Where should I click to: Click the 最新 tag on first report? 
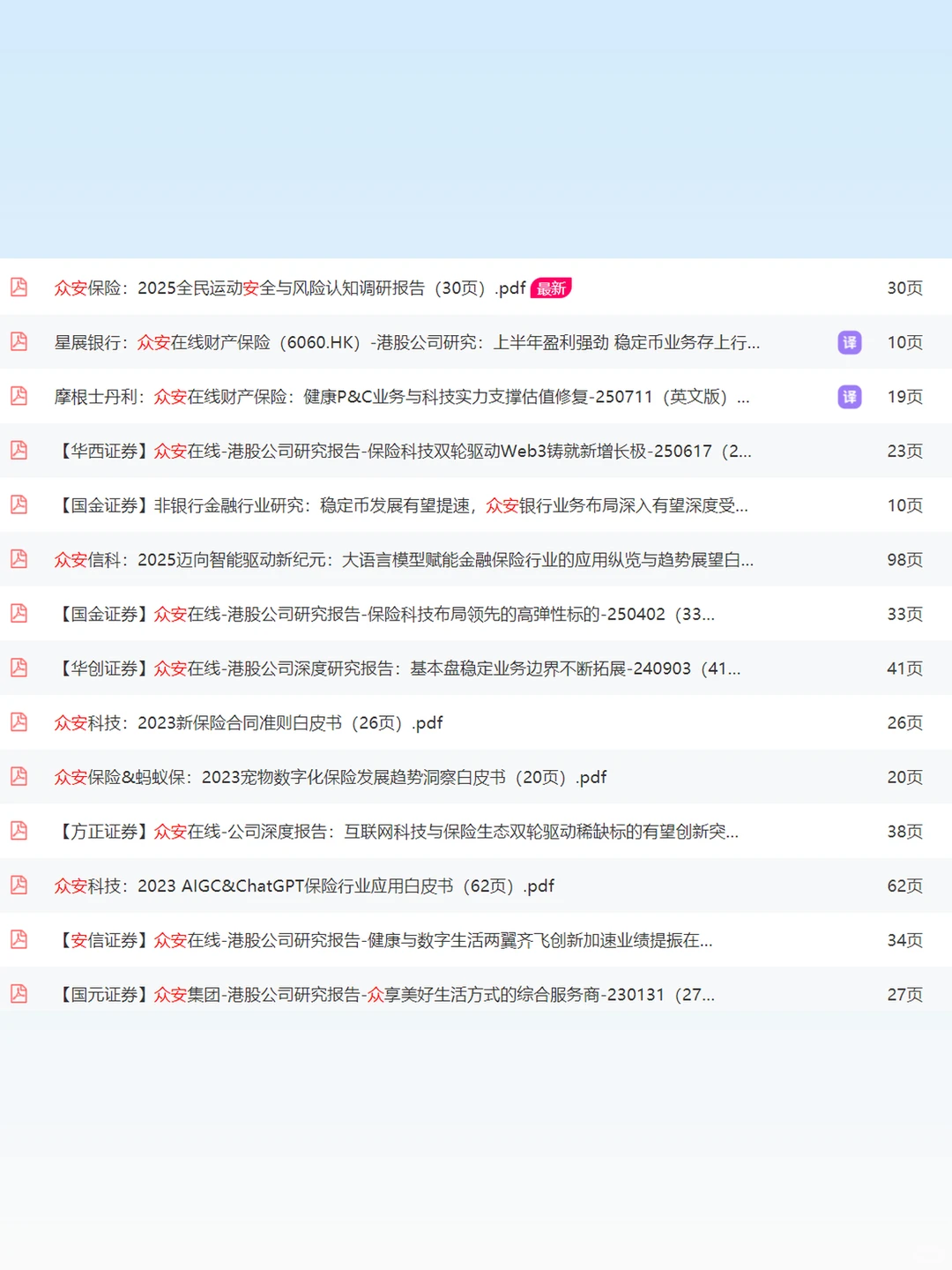[x=551, y=288]
